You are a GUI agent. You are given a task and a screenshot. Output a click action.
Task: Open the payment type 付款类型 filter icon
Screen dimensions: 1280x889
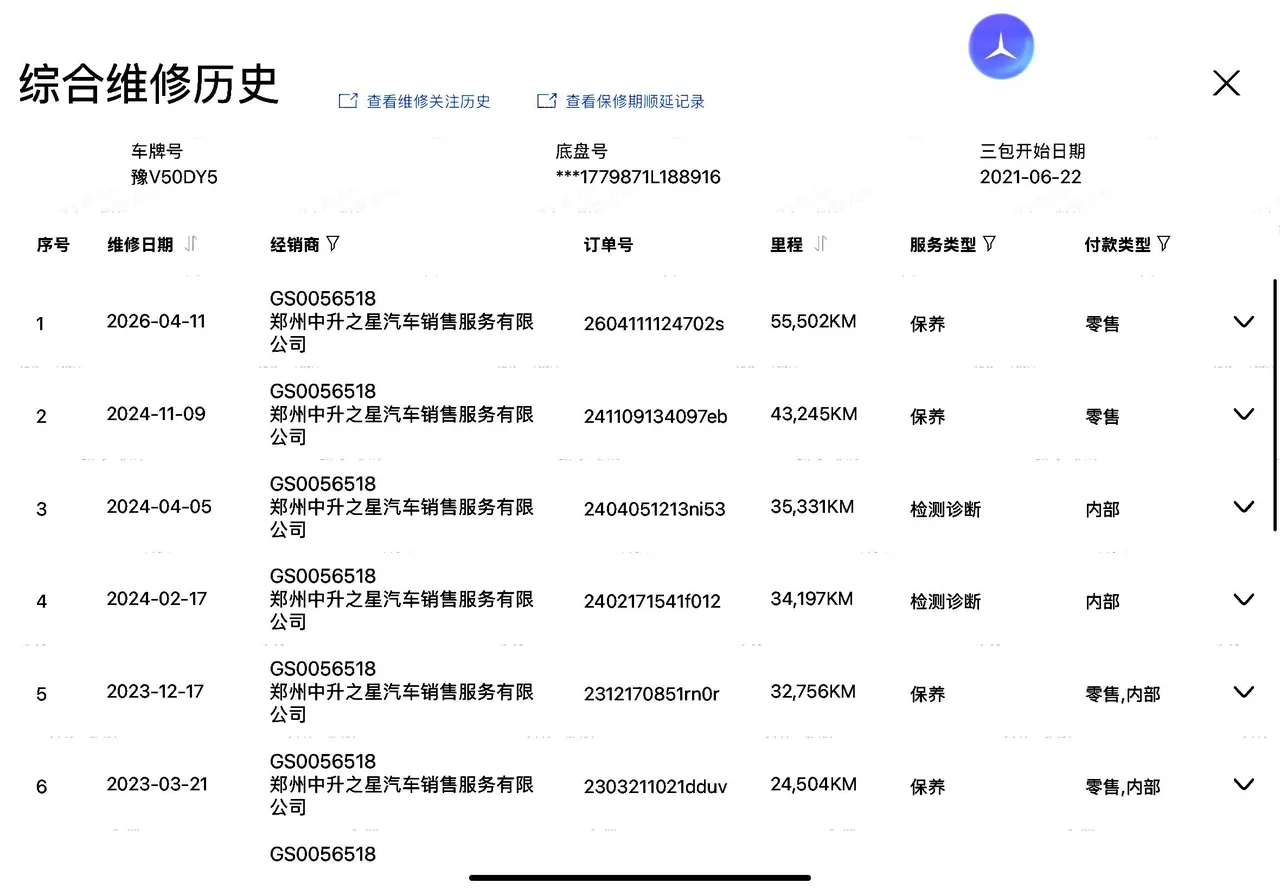coord(1163,244)
